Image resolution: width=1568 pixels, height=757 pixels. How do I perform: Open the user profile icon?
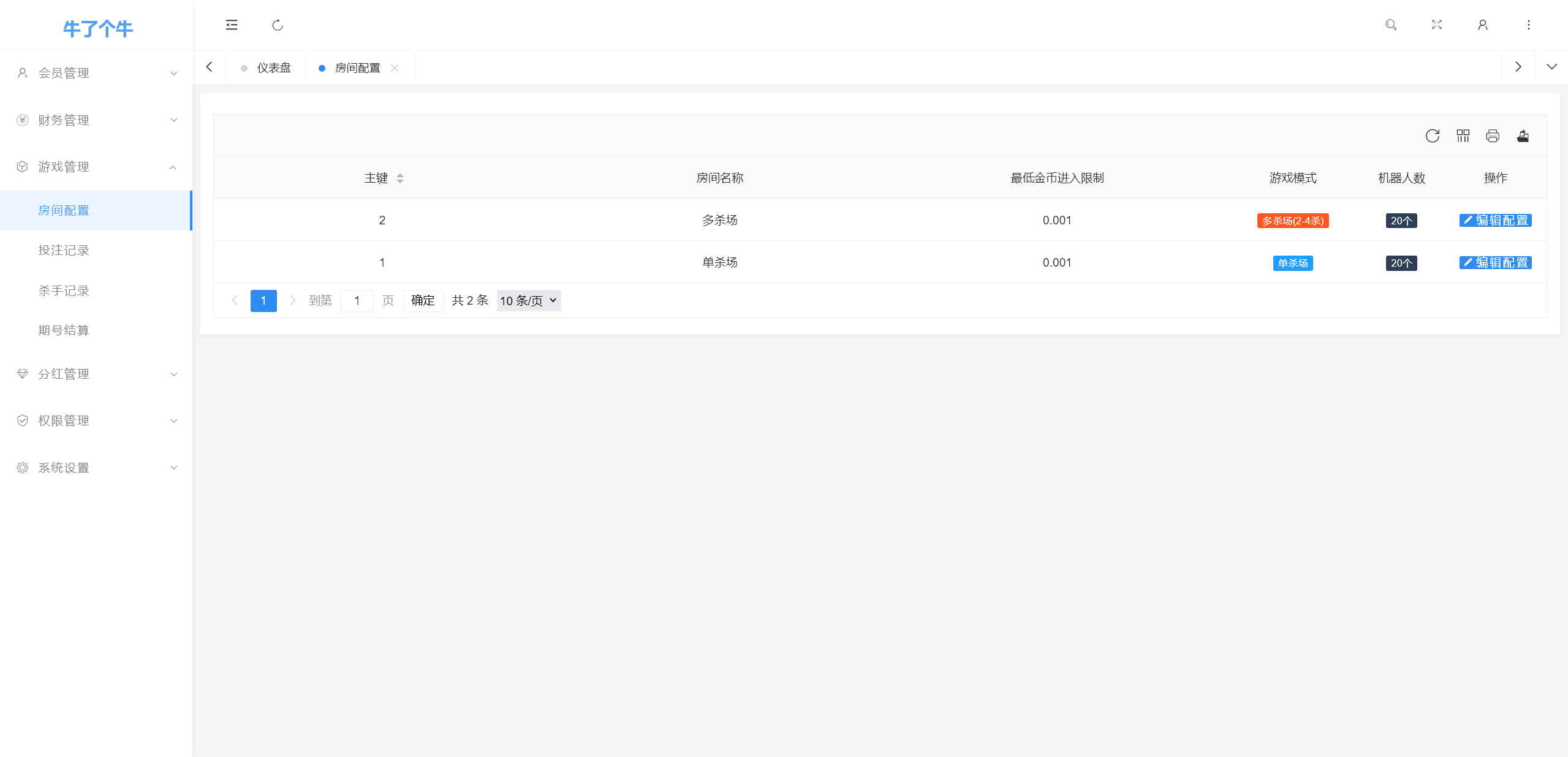1483,25
